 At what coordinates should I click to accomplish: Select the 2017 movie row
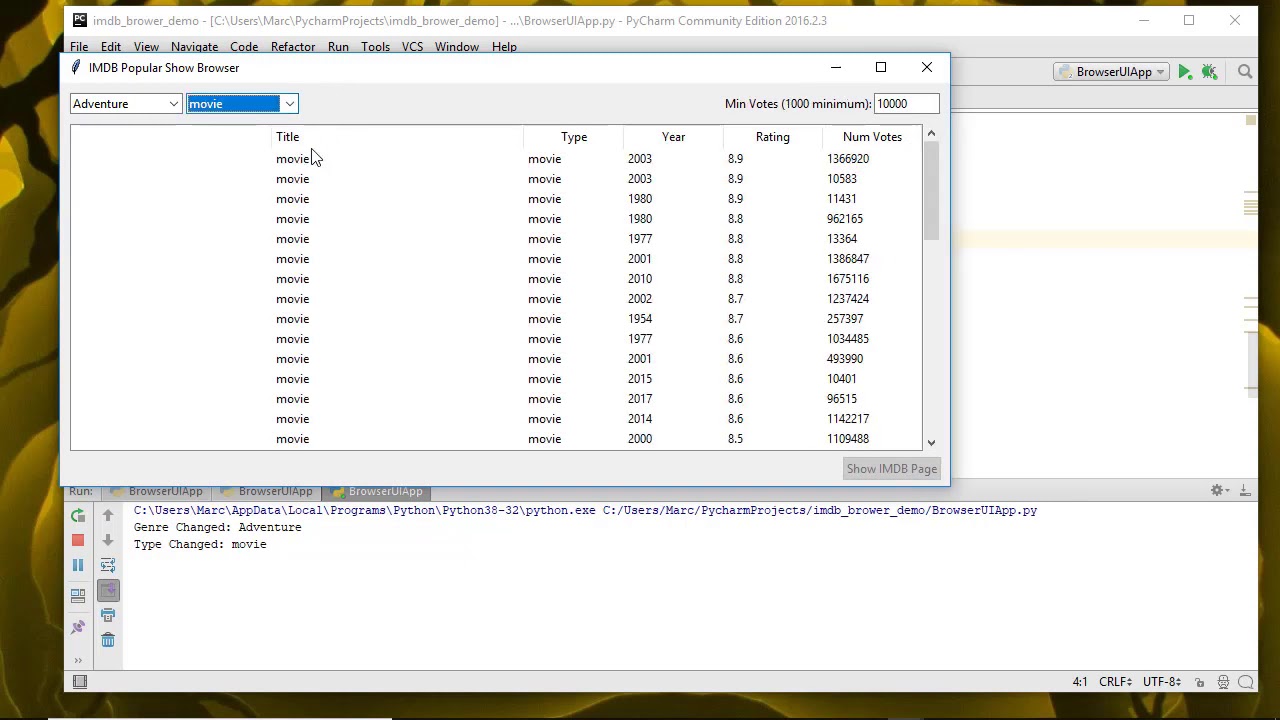[x=497, y=399]
